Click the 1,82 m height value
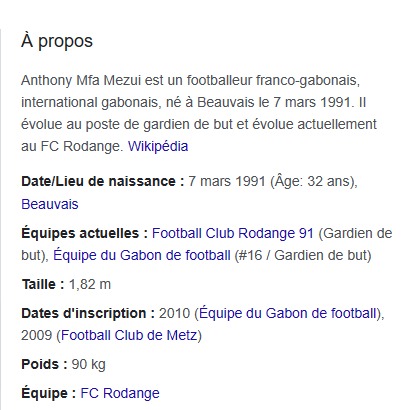Viewport: 412px width, 410px height. tap(90, 284)
